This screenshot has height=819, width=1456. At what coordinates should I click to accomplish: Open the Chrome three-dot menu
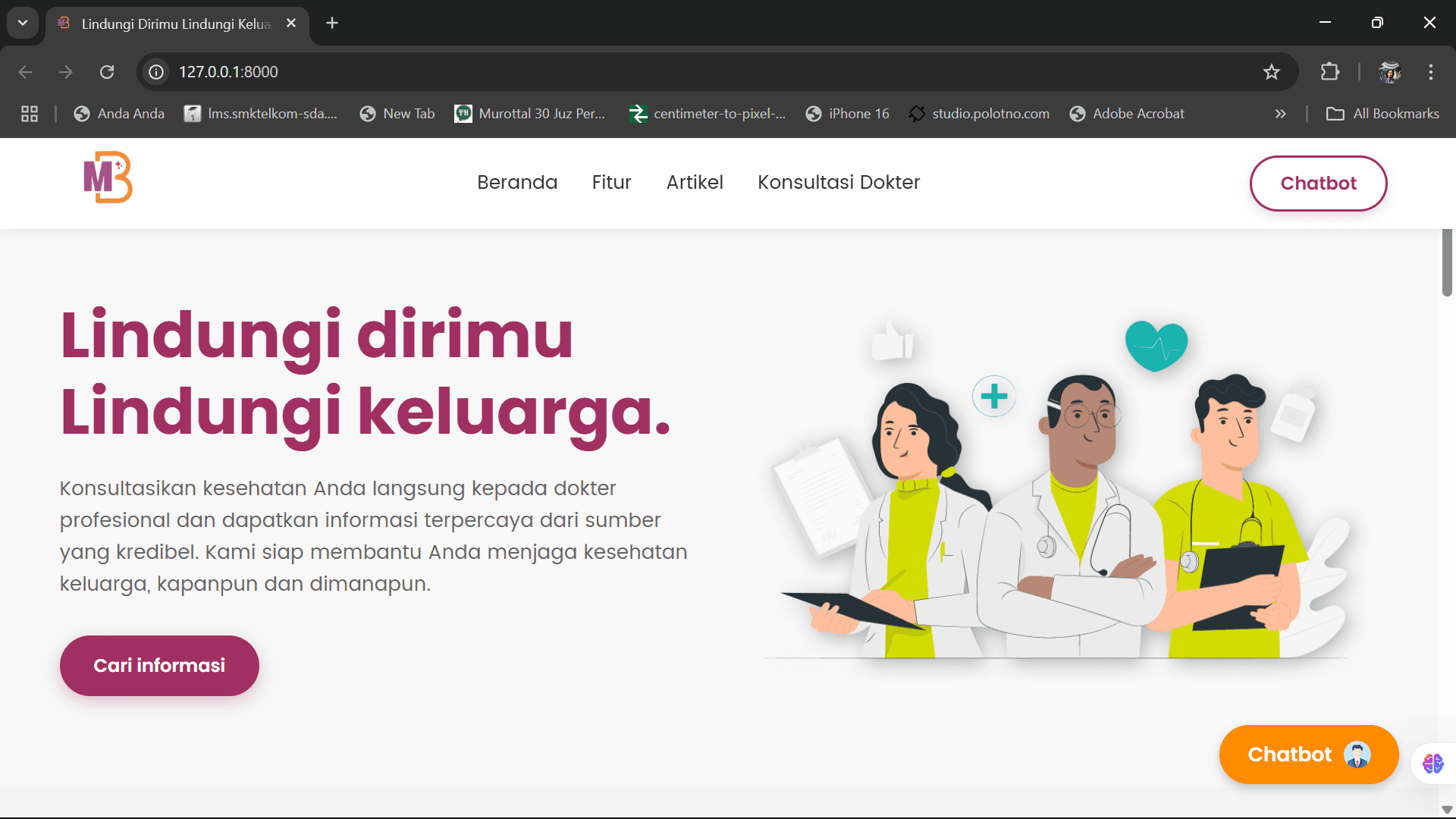1431,72
